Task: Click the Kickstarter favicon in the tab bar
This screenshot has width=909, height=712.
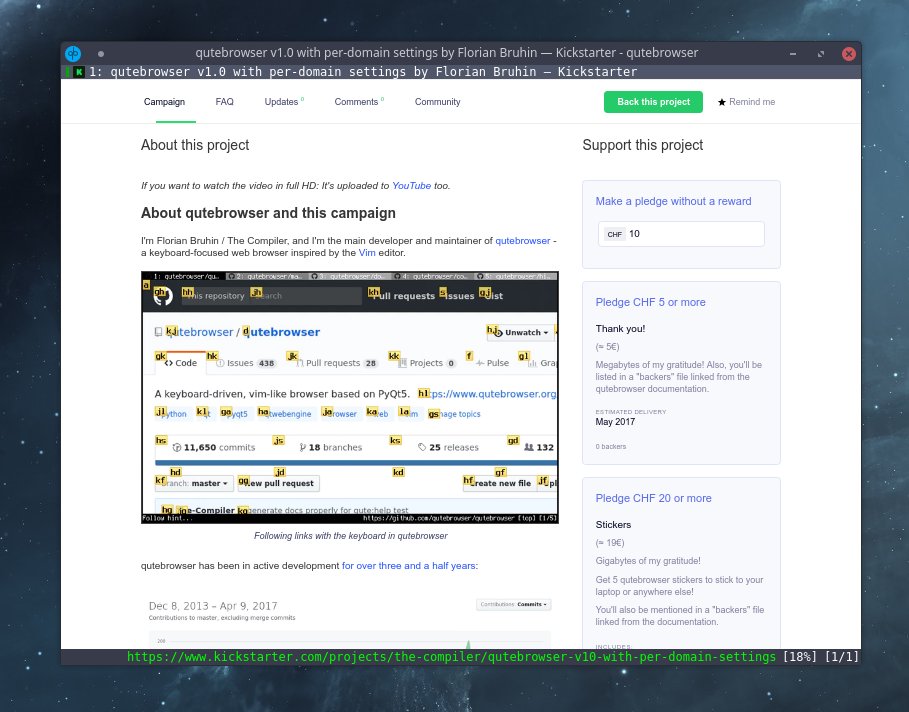Action: 79,72
